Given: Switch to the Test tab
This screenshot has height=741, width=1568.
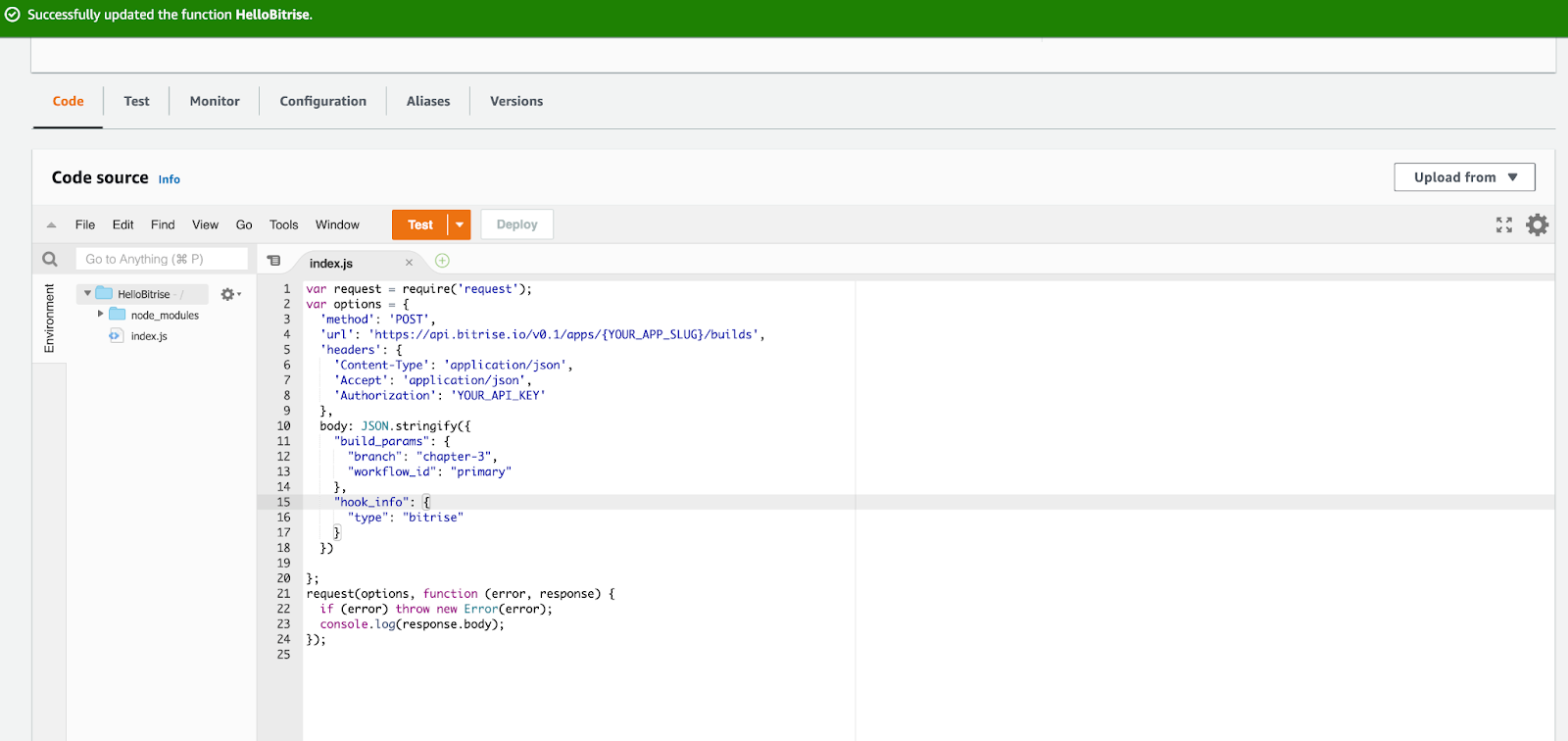Looking at the screenshot, I should click(x=136, y=101).
